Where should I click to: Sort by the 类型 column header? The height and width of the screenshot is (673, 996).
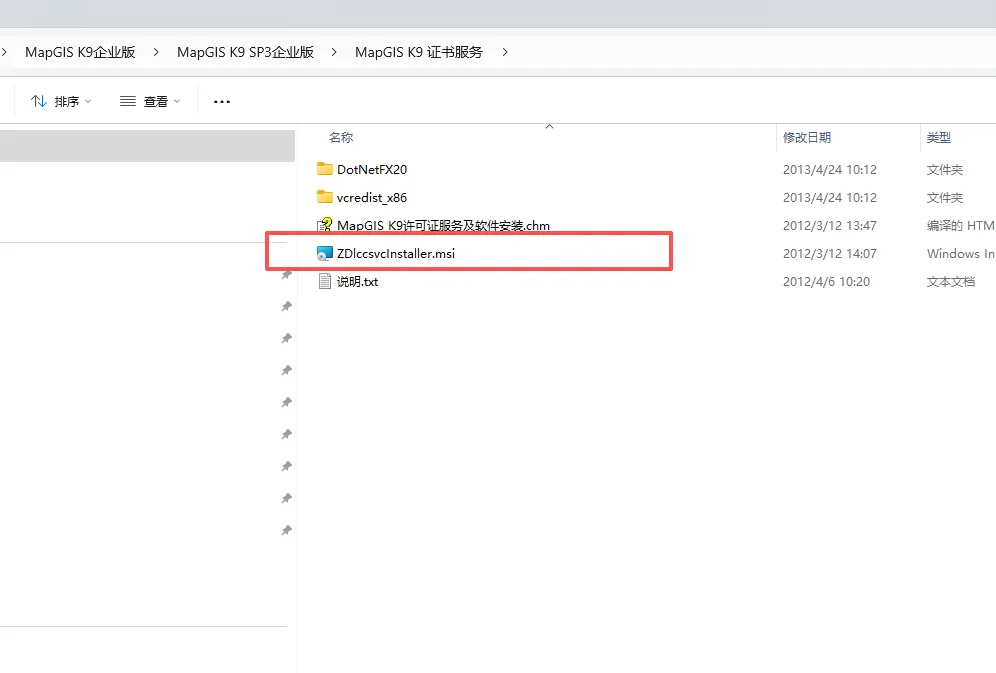click(939, 138)
